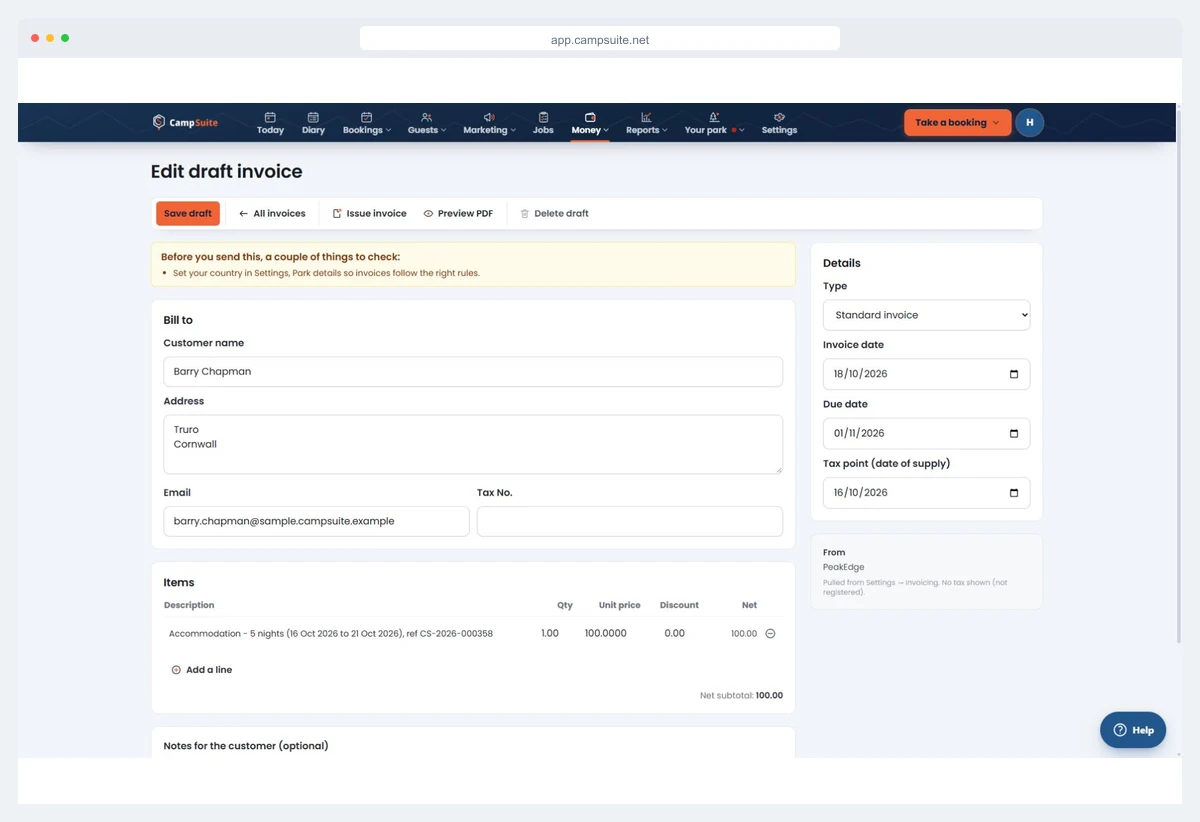The height and width of the screenshot is (822, 1200).
Task: Click the Address text area
Action: [x=473, y=444]
